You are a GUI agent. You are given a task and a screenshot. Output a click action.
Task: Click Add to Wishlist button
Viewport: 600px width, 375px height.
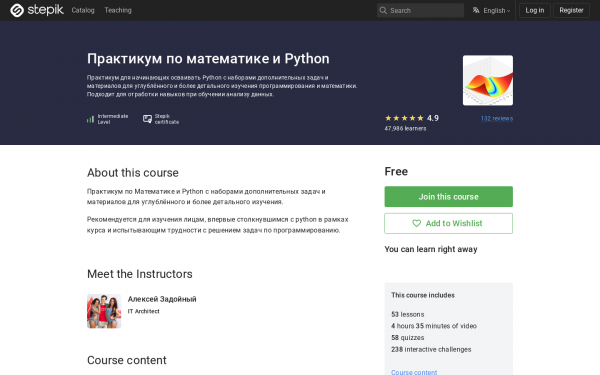tap(448, 223)
